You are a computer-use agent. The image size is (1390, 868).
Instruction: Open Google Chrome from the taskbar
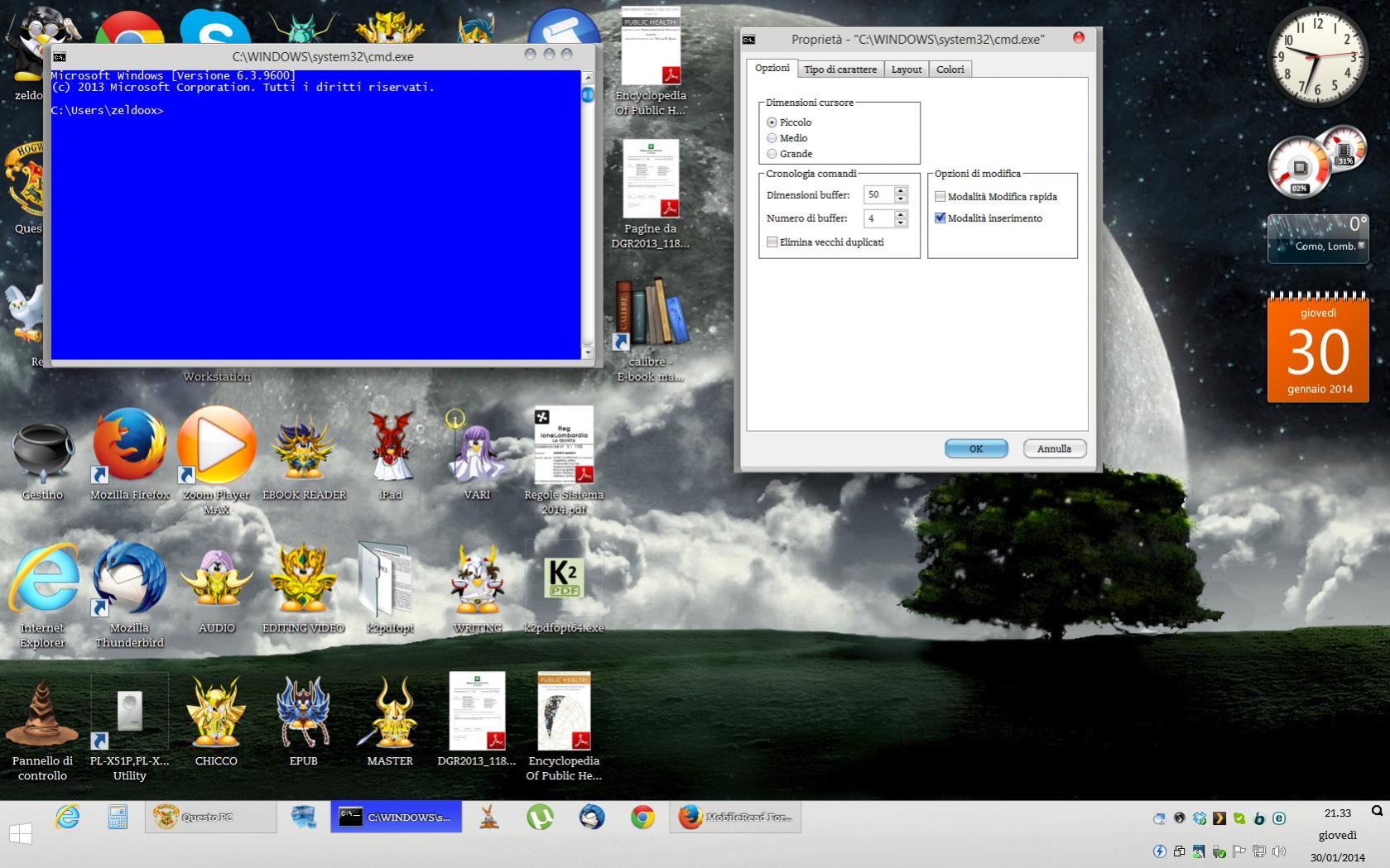[642, 818]
